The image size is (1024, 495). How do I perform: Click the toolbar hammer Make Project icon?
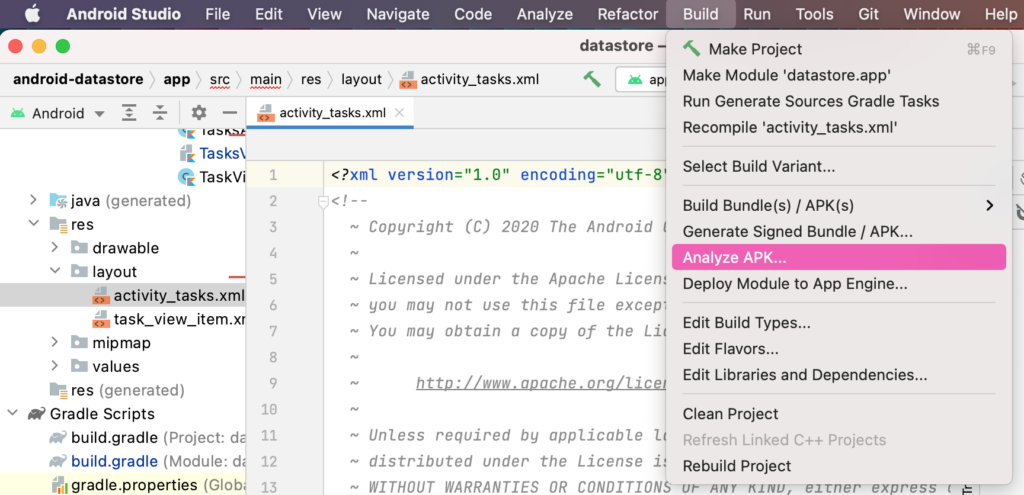click(592, 80)
